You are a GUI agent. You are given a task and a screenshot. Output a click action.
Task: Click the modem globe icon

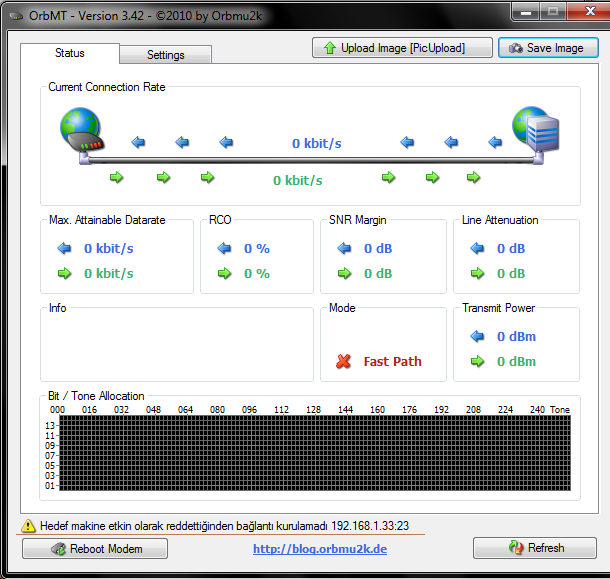[x=82, y=131]
